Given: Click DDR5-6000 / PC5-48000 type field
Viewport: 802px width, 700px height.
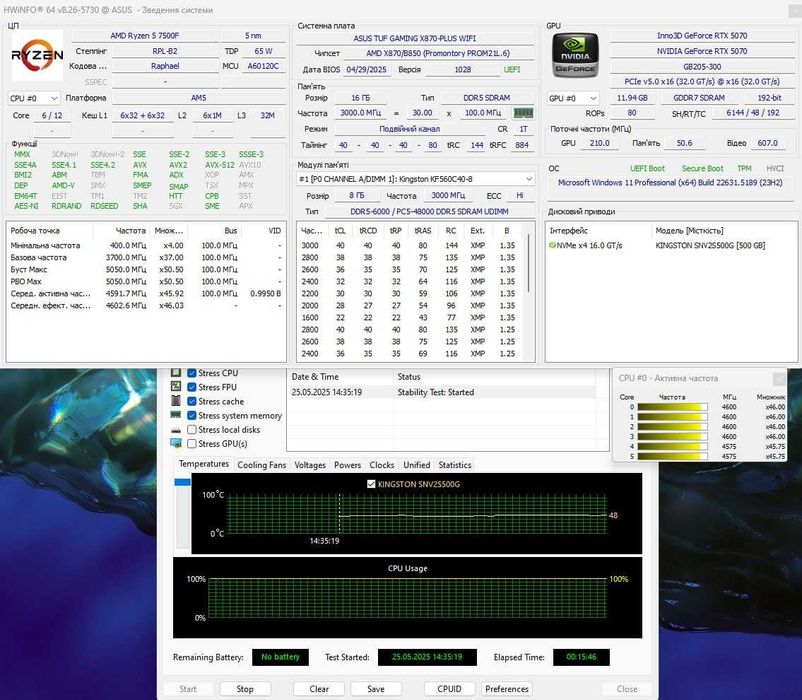Looking at the screenshot, I should click(429, 211).
